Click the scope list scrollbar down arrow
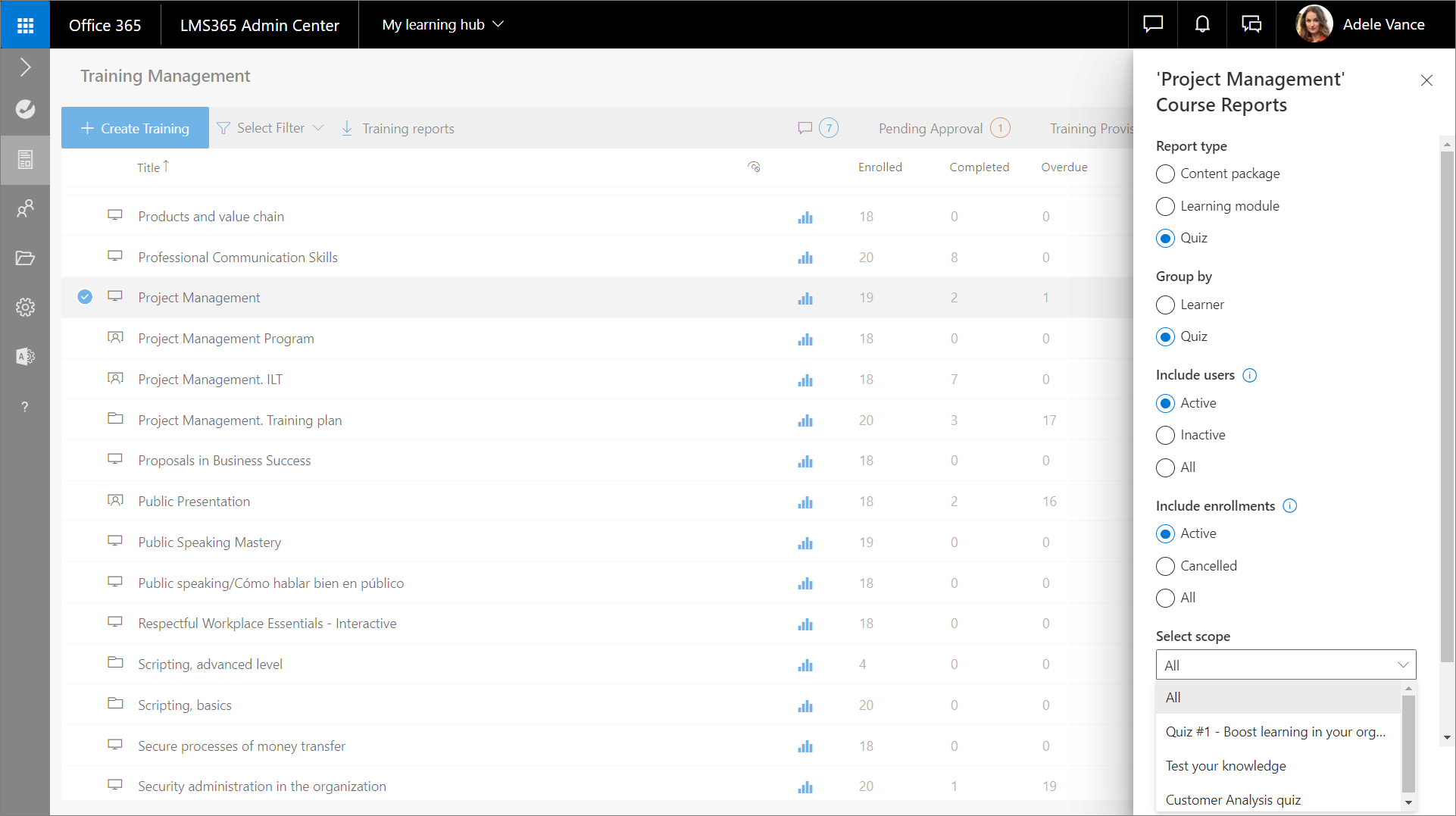The height and width of the screenshot is (816, 1456). coord(1408,802)
